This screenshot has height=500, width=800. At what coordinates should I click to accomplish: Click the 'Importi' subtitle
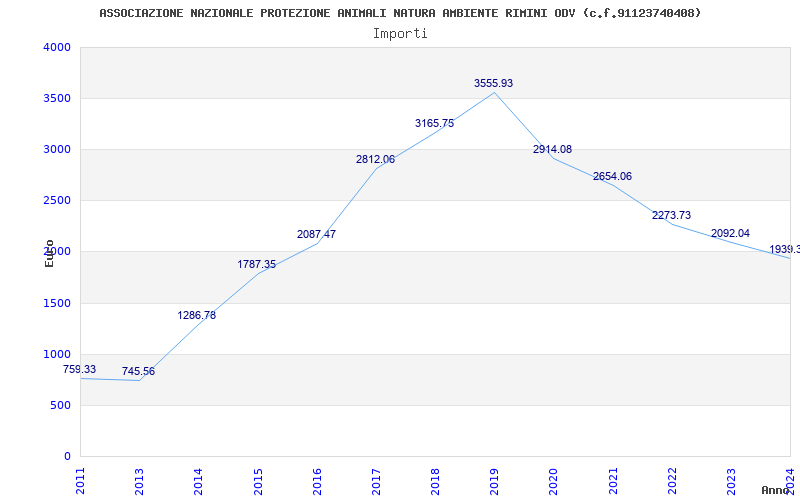[x=400, y=34]
